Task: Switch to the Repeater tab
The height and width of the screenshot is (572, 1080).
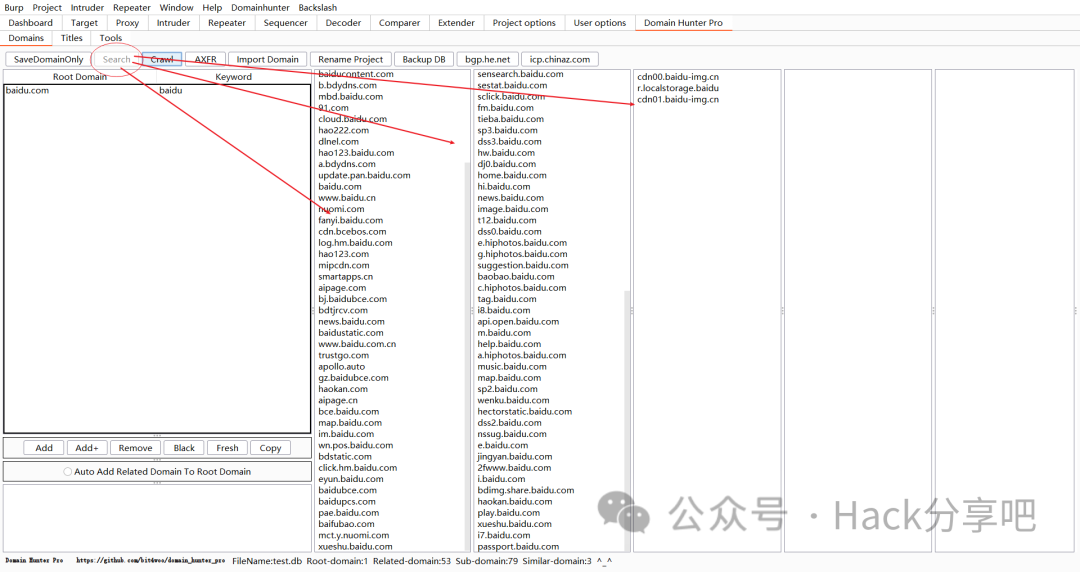Action: pos(227,23)
